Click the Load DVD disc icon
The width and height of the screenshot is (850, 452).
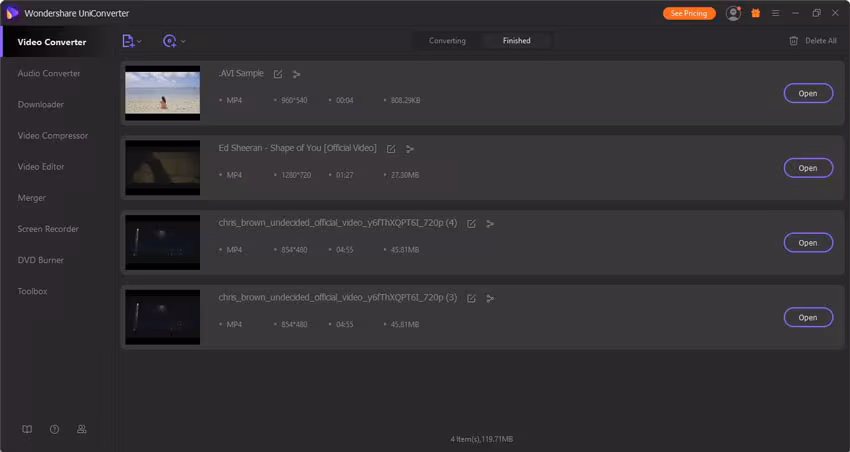coord(169,41)
